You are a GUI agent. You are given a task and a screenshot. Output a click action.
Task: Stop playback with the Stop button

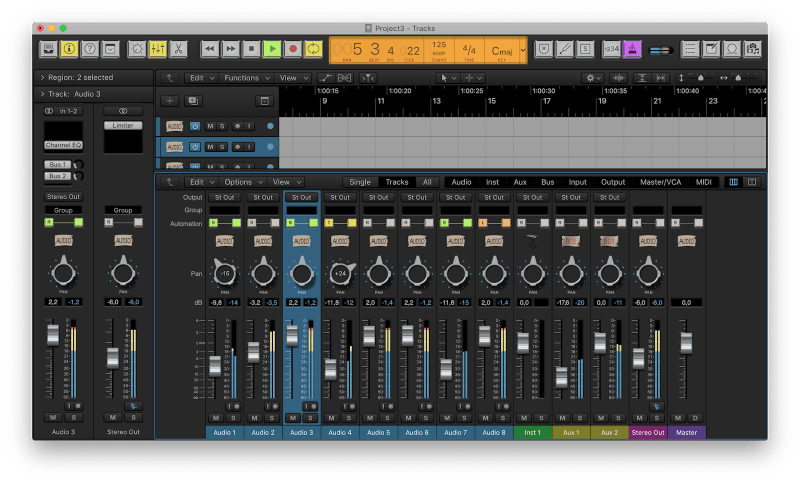tap(251, 49)
